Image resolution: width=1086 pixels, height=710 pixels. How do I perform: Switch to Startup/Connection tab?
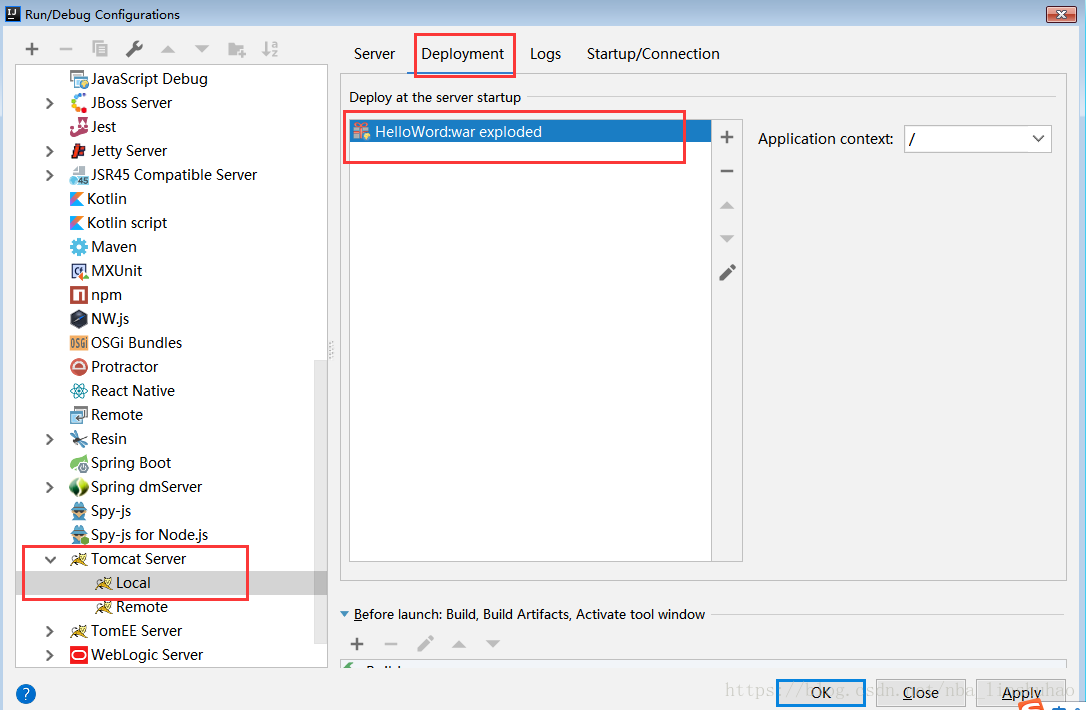click(x=652, y=54)
